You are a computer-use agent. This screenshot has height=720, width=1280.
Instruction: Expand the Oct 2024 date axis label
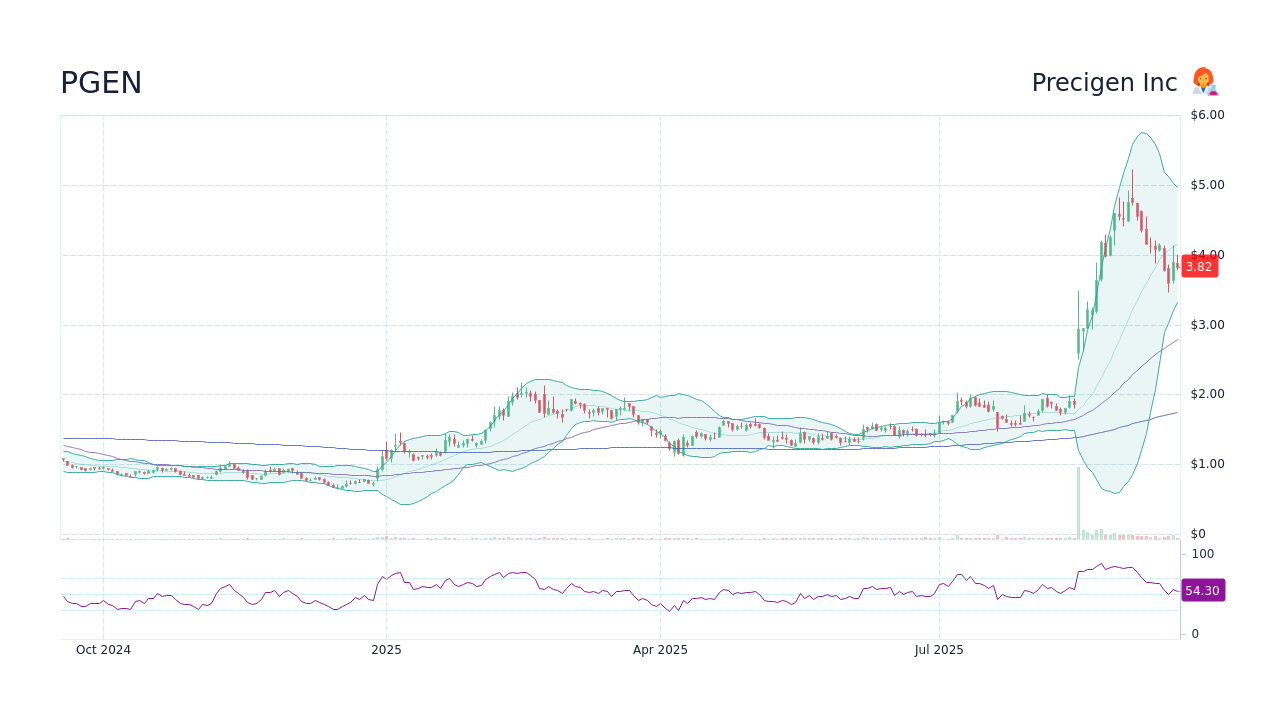(x=103, y=649)
